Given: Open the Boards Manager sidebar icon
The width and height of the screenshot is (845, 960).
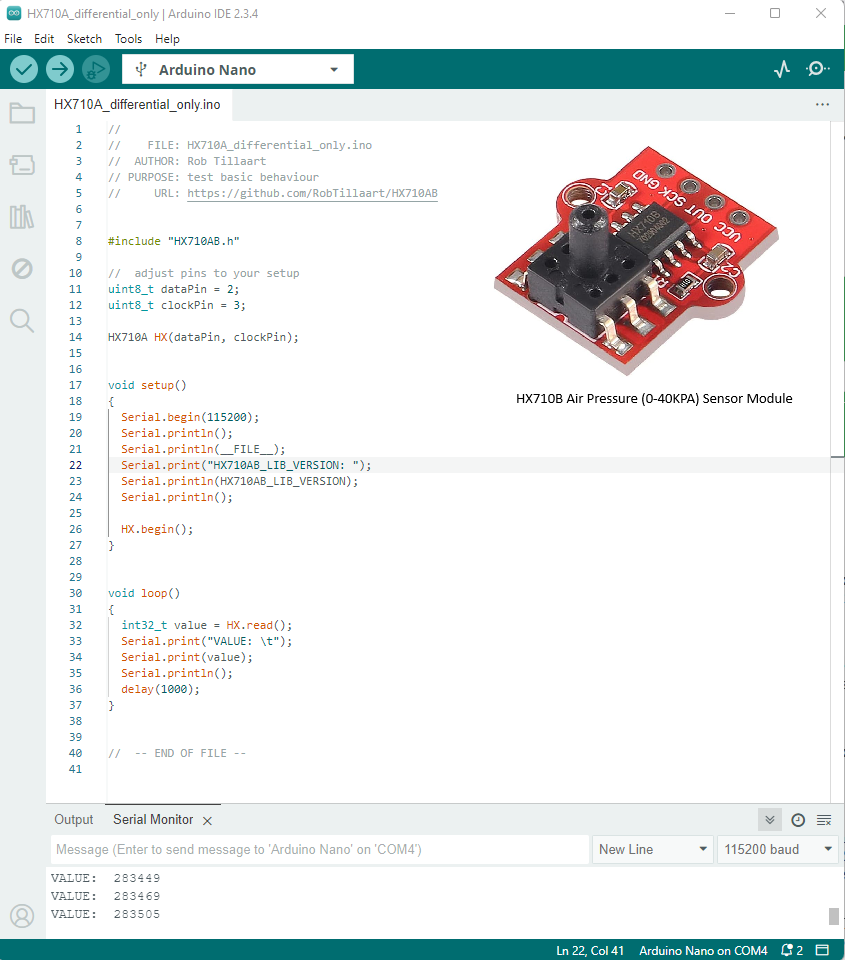Looking at the screenshot, I should click(x=22, y=165).
